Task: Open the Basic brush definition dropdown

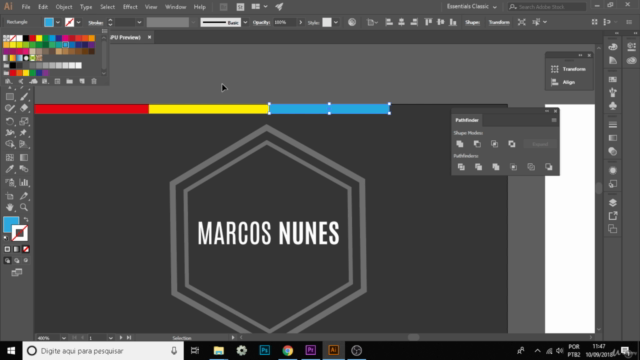Action: tap(245, 22)
